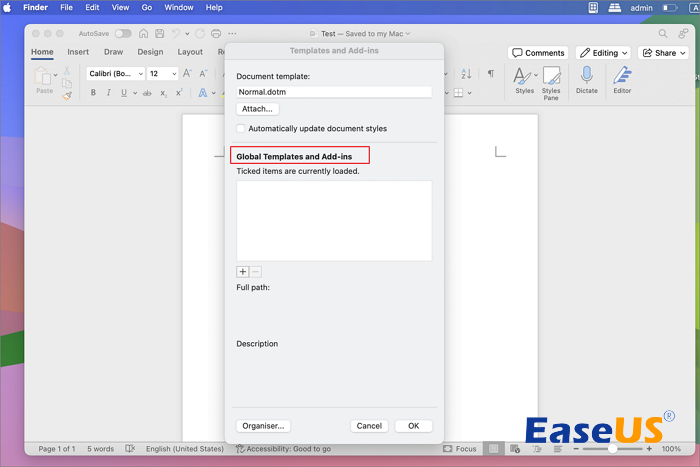Expand the Underline style arrow
The image size is (700, 467).
[135, 93]
